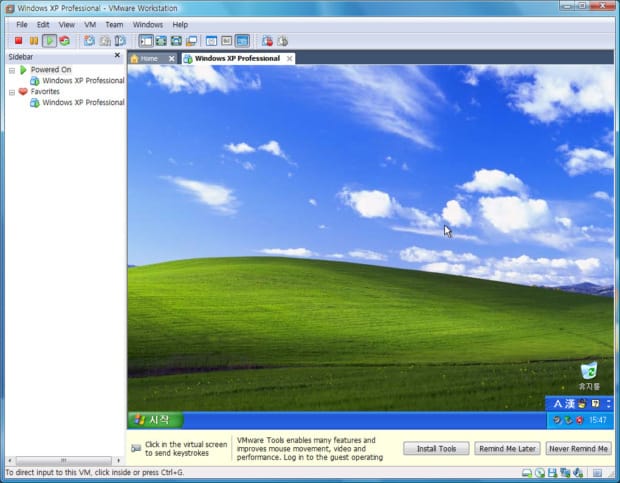Click the Windows XP Start button
The width and height of the screenshot is (620, 483).
(x=155, y=420)
